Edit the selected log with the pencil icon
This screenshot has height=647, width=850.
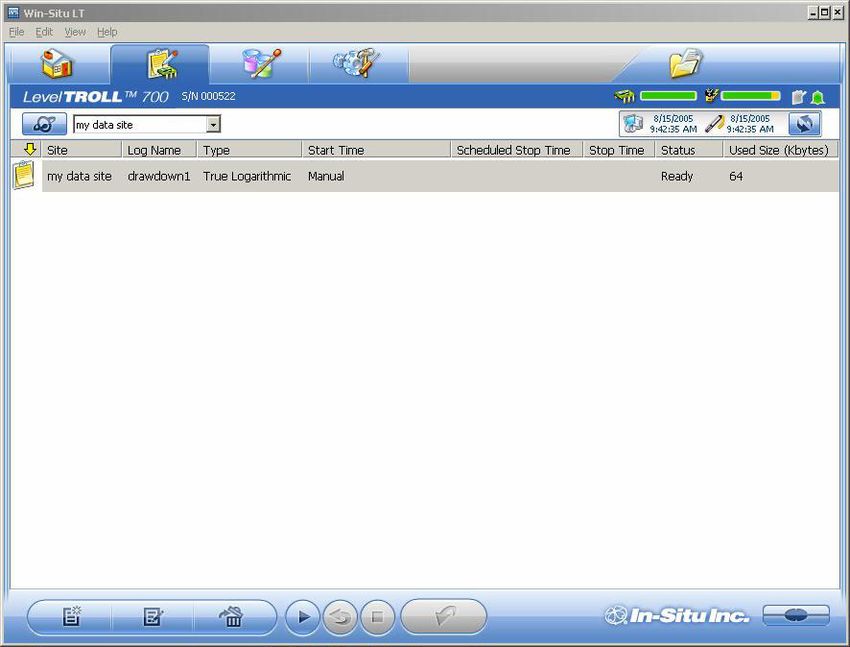153,616
